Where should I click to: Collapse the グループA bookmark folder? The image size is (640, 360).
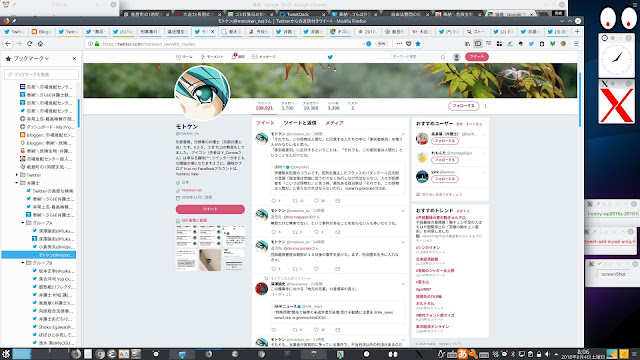click(x=23, y=223)
